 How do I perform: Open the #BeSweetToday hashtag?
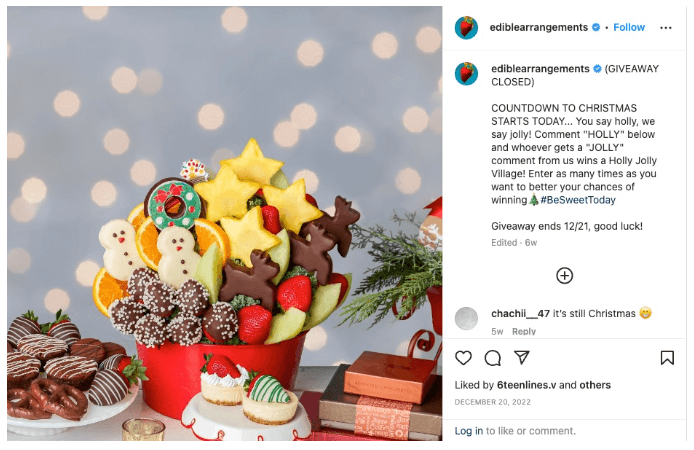coord(578,200)
